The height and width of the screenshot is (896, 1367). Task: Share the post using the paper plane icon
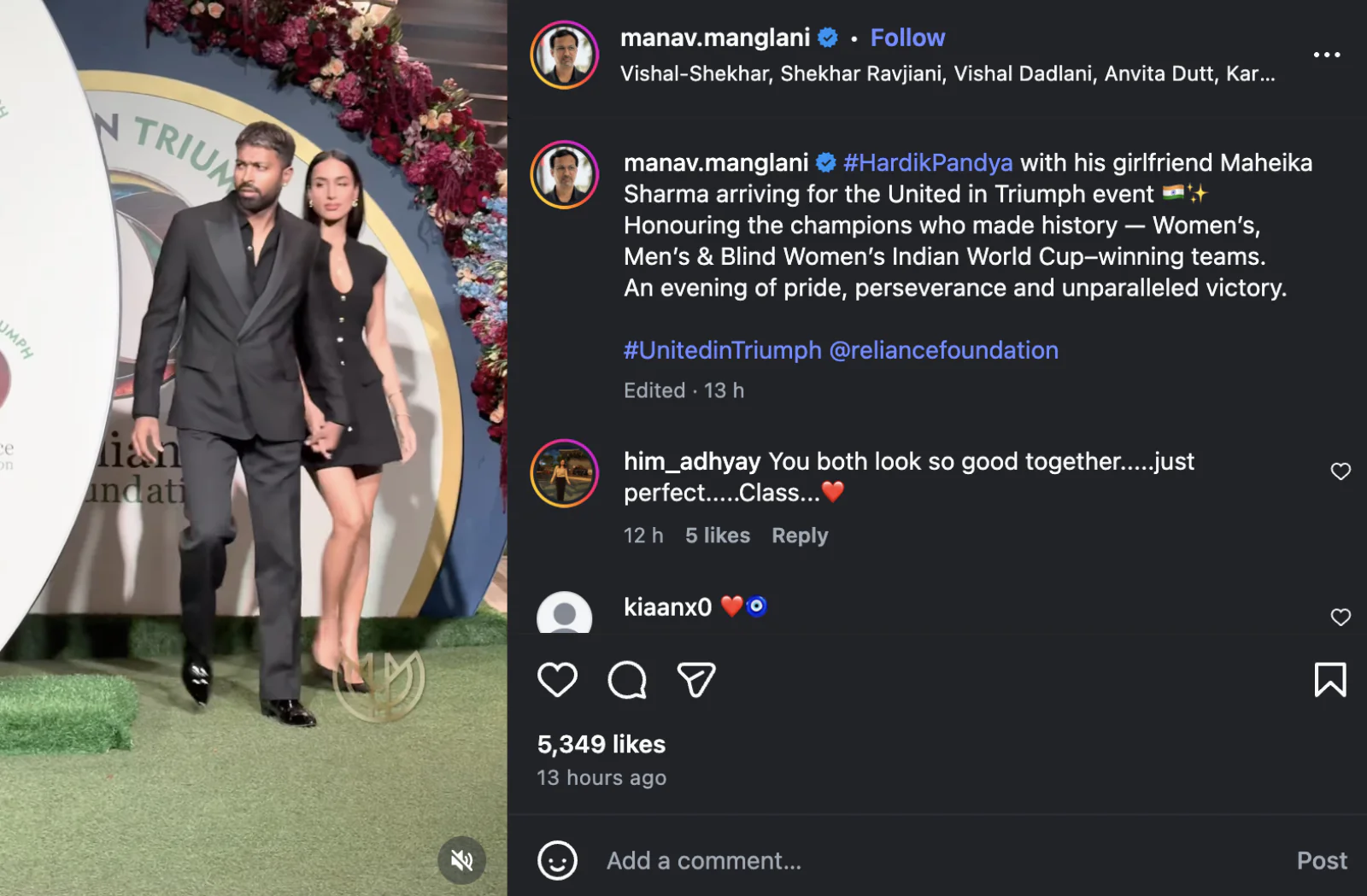pos(696,680)
